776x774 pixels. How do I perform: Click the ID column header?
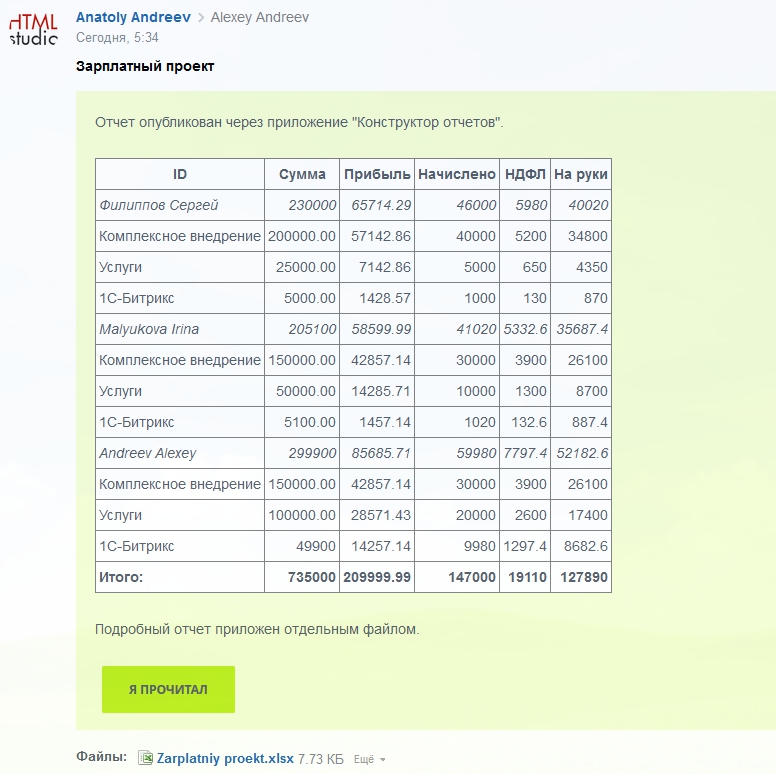tap(180, 174)
